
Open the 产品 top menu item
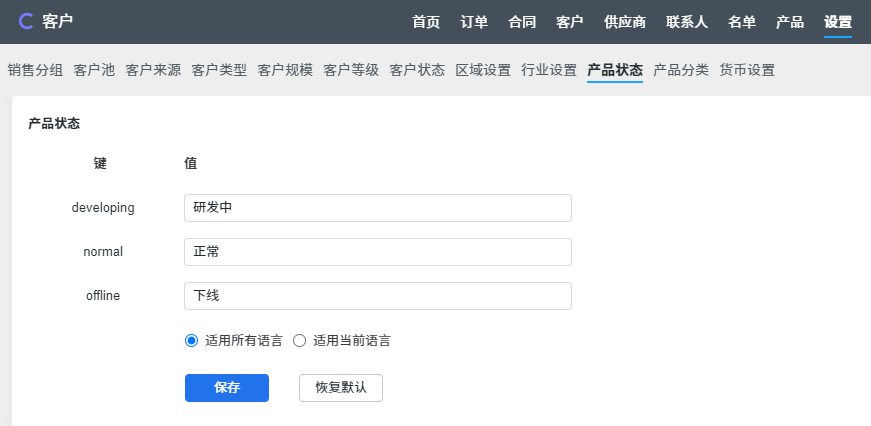coord(790,21)
